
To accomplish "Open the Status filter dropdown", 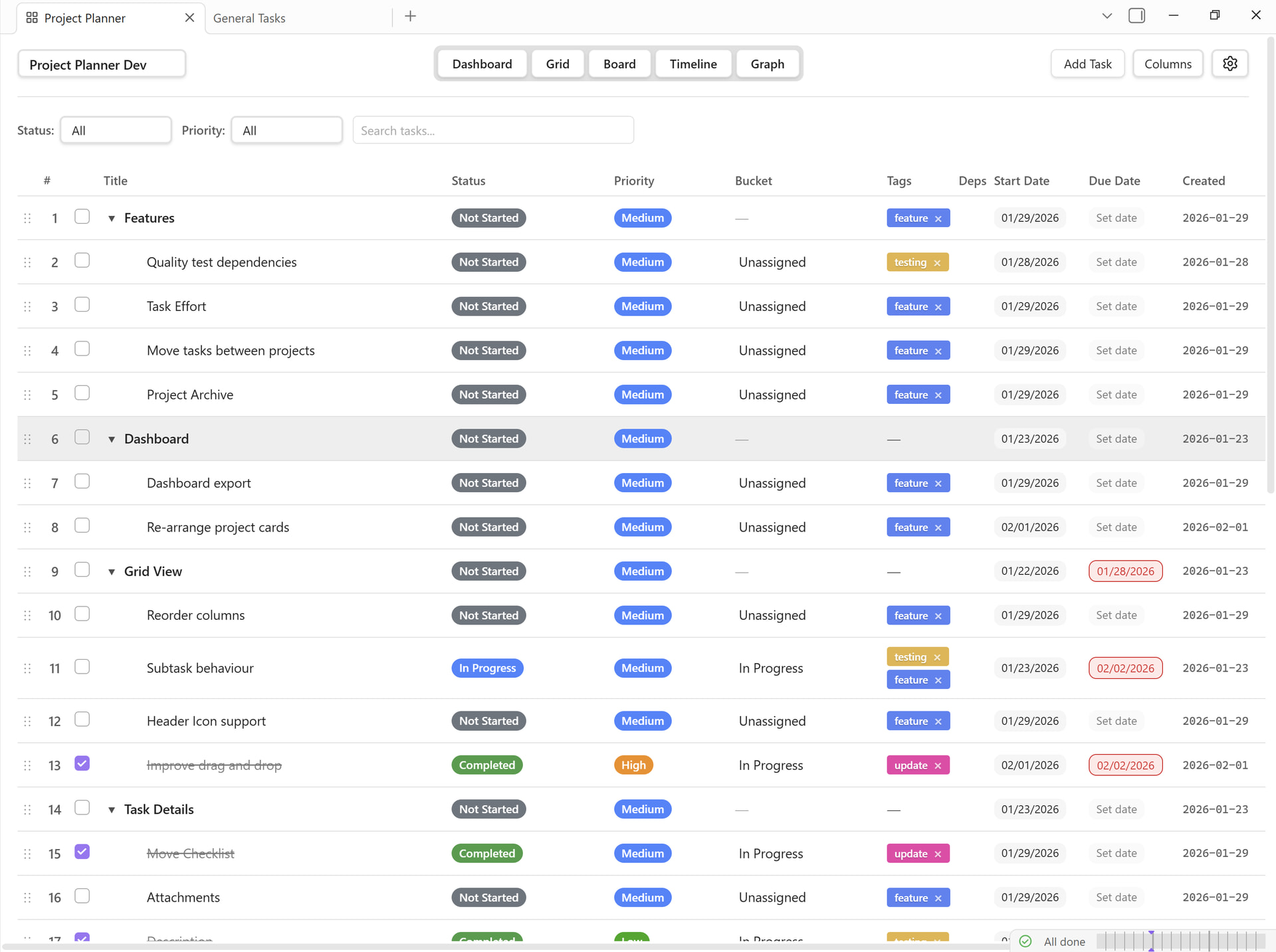I will click(116, 130).
